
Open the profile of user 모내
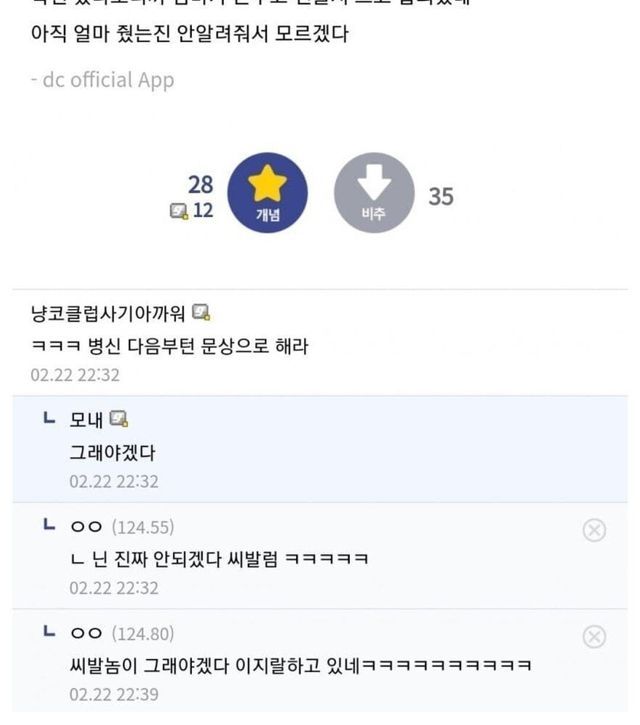click(x=86, y=419)
